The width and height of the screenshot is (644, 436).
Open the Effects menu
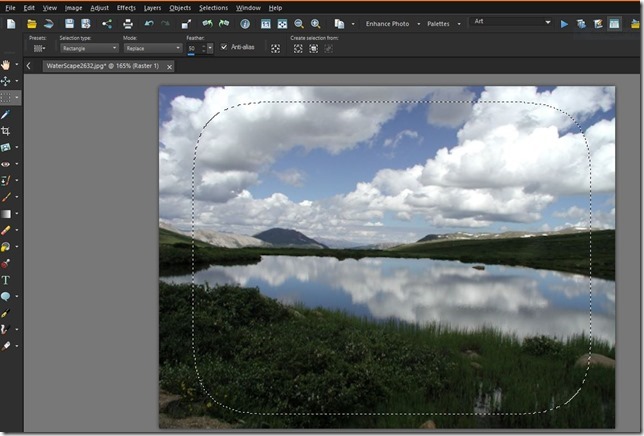click(x=126, y=7)
